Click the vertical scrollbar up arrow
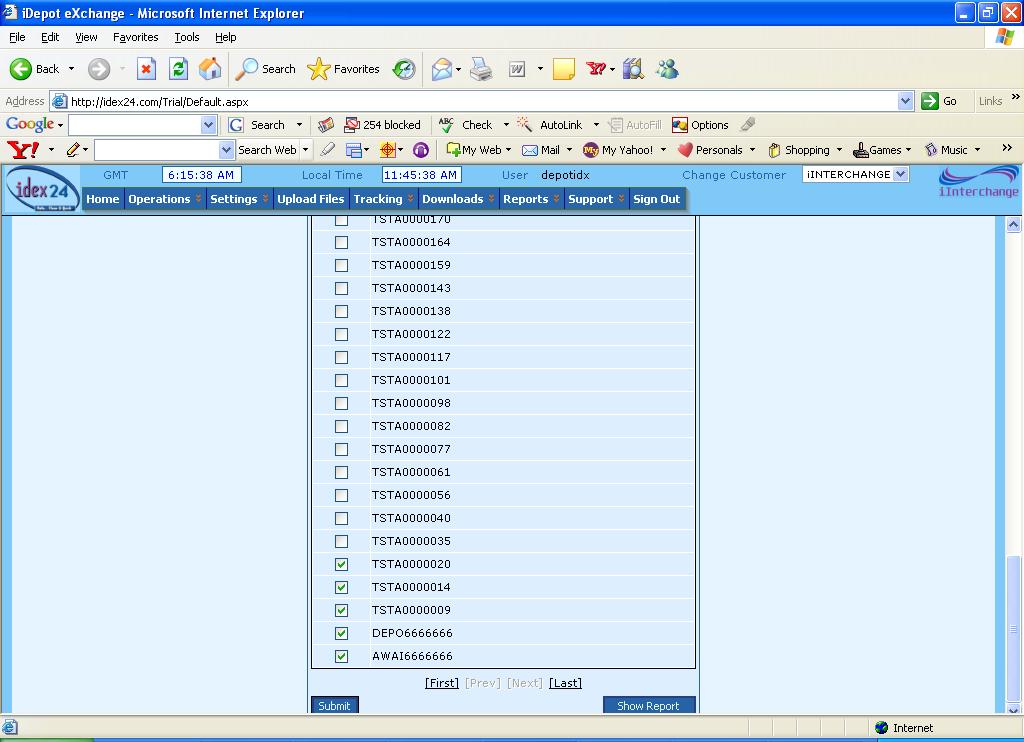 point(1013,225)
